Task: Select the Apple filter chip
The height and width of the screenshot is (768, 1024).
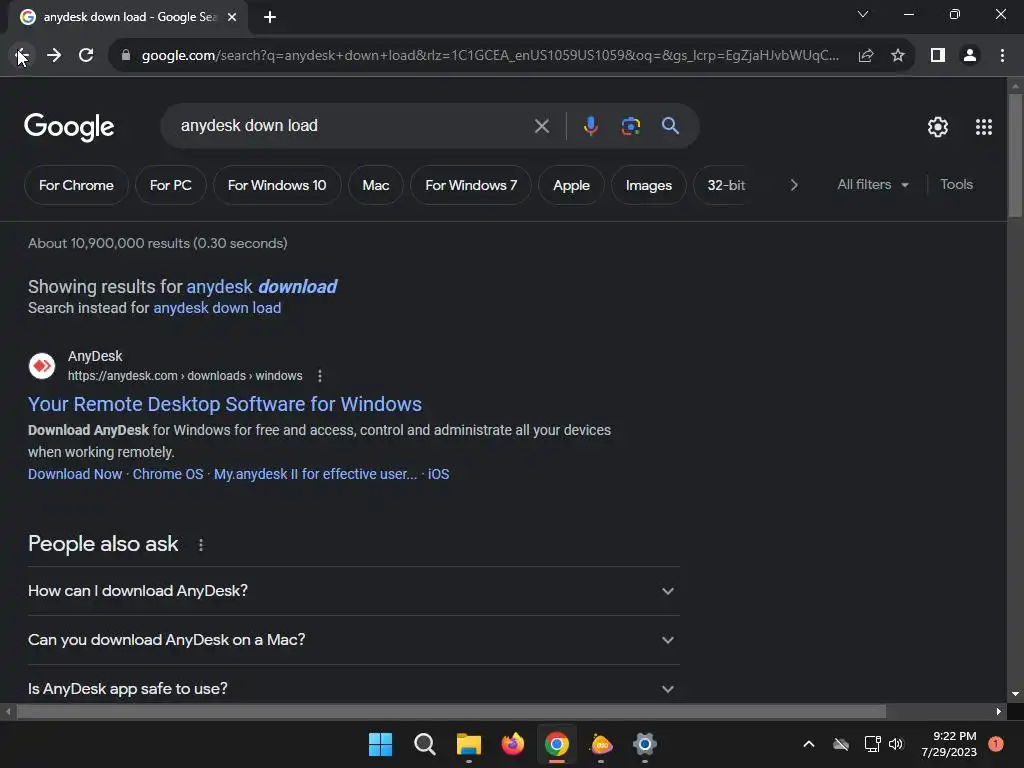Action: pyautogui.click(x=571, y=185)
